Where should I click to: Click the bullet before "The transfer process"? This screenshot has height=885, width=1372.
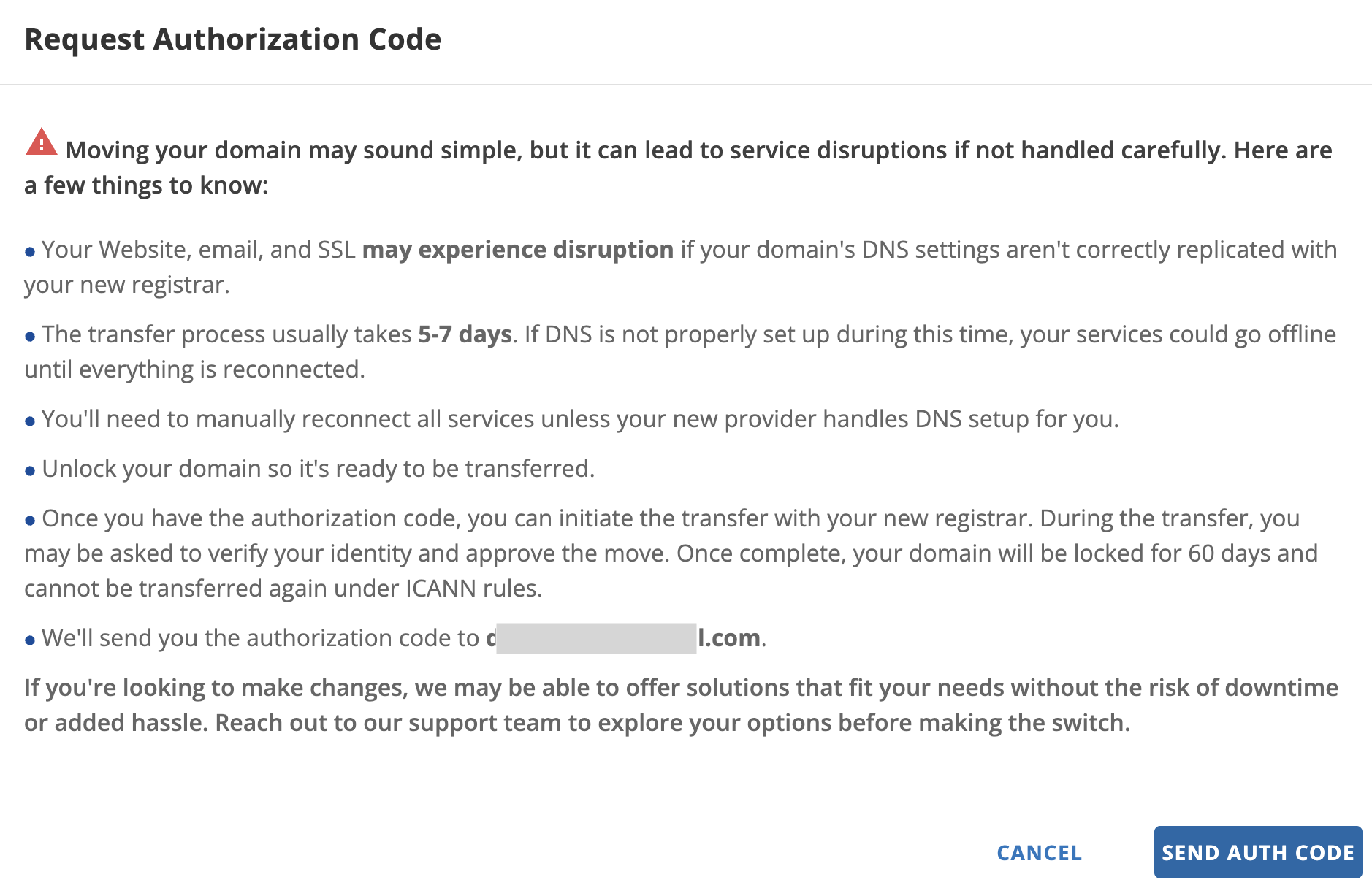click(x=30, y=337)
